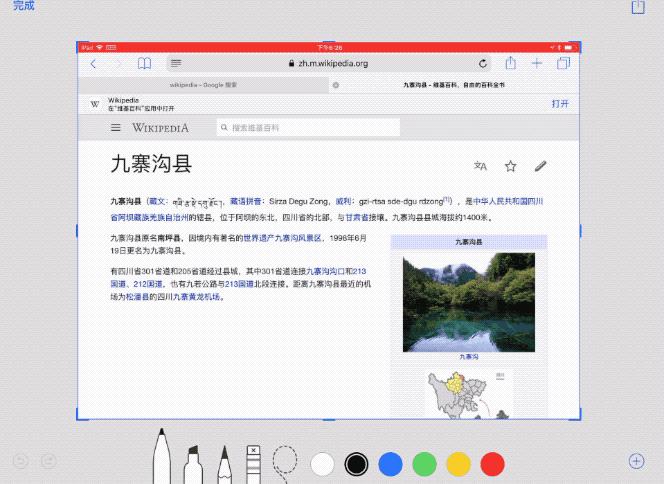Choose the blue color swatch

[390, 464]
